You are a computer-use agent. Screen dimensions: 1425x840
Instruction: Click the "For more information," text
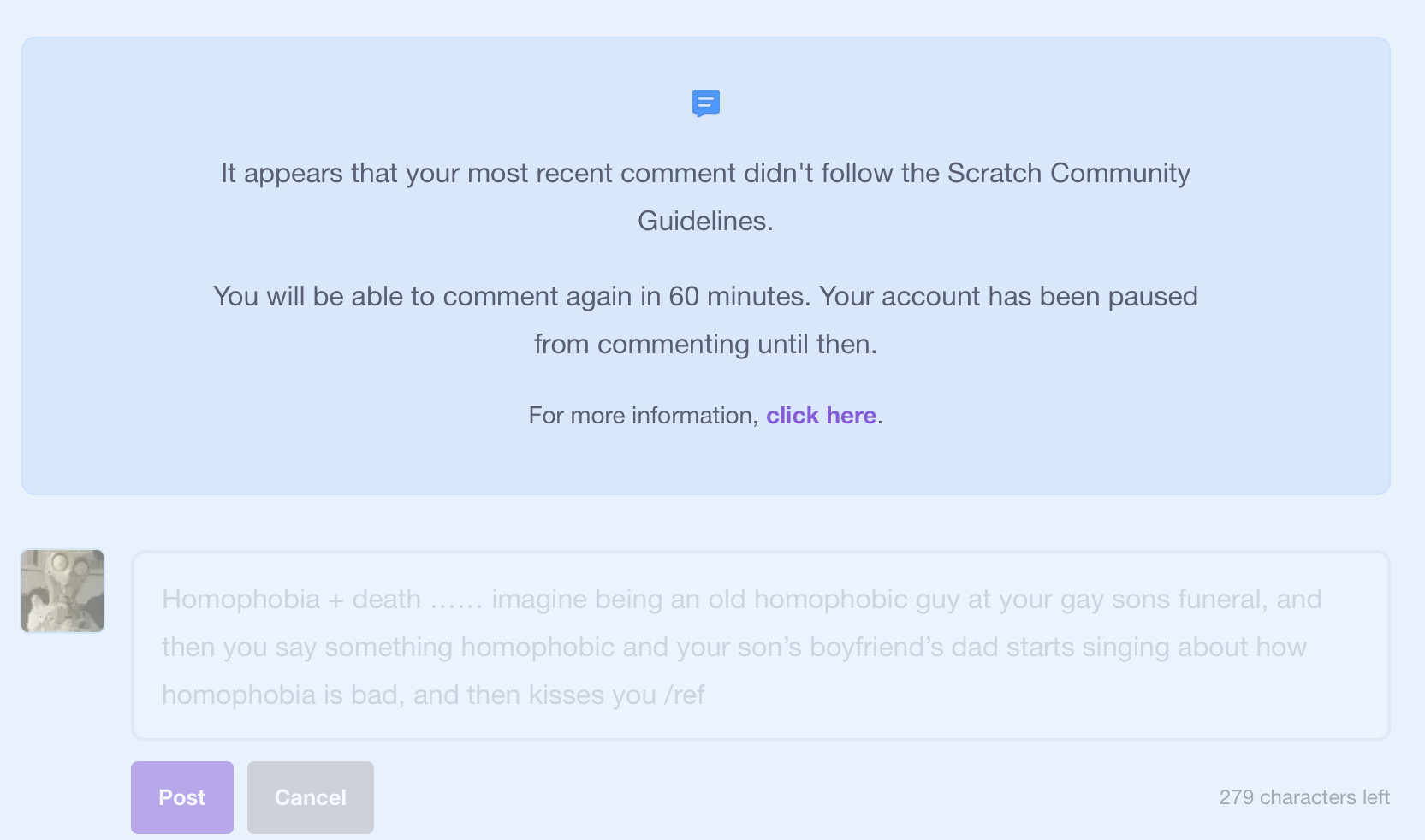click(x=643, y=416)
